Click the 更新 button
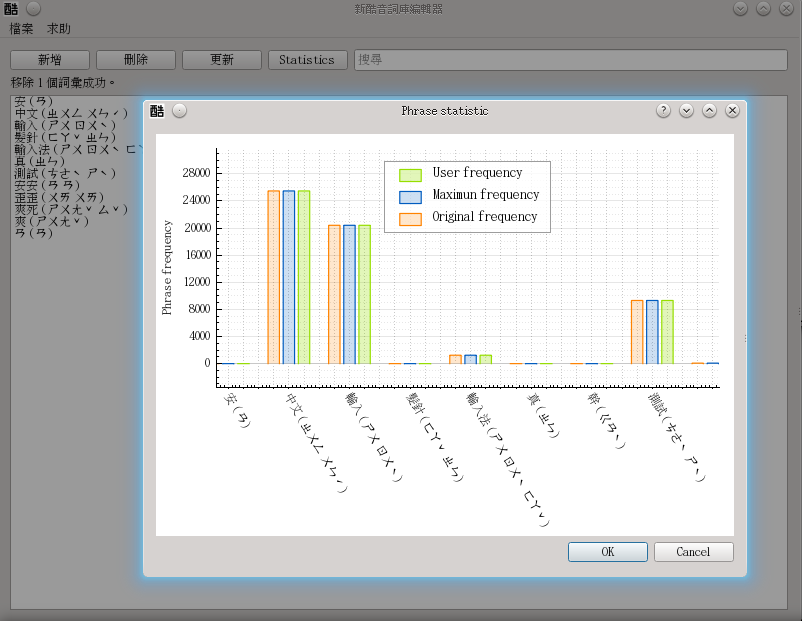The width and height of the screenshot is (802, 621). click(x=221, y=60)
